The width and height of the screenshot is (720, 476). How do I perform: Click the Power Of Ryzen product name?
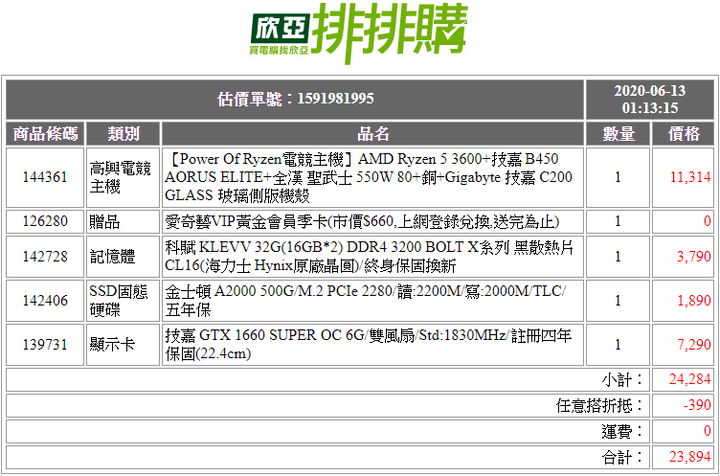[369, 177]
